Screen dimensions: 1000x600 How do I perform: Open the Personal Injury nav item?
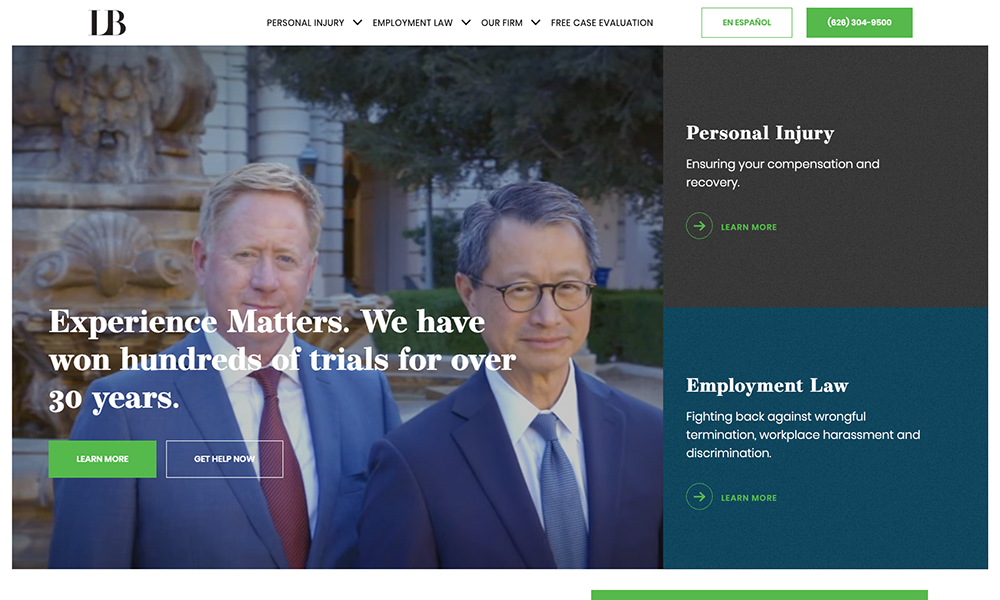[305, 22]
